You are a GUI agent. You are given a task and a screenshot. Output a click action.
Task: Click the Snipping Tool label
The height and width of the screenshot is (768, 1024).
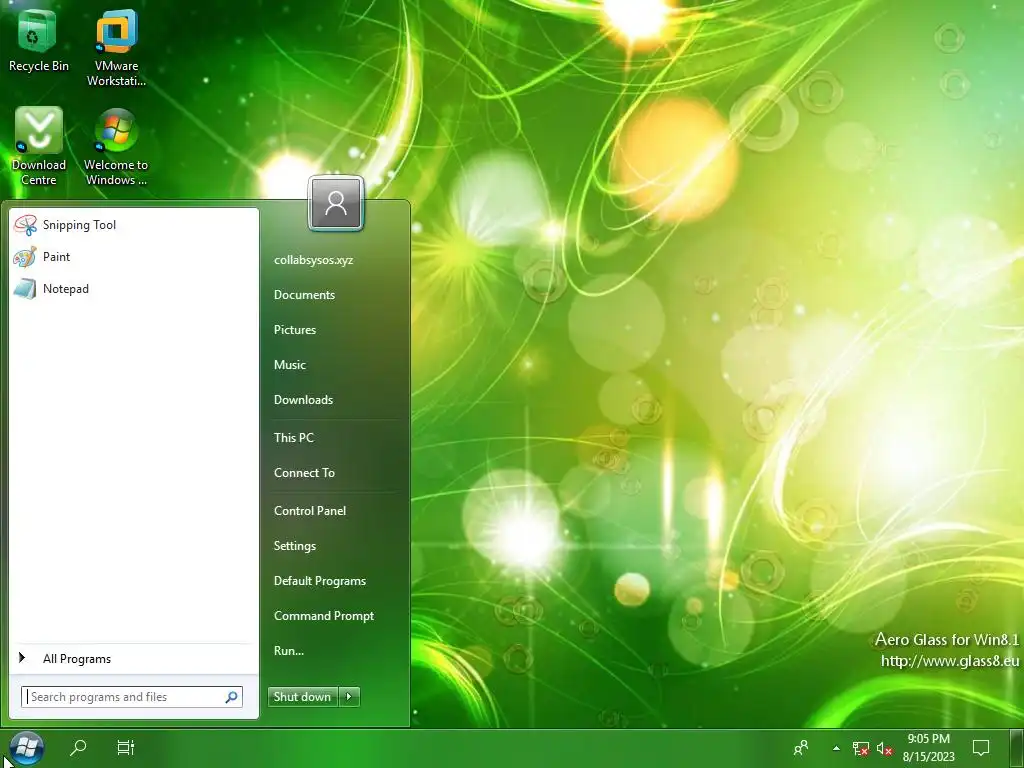pyautogui.click(x=80, y=225)
